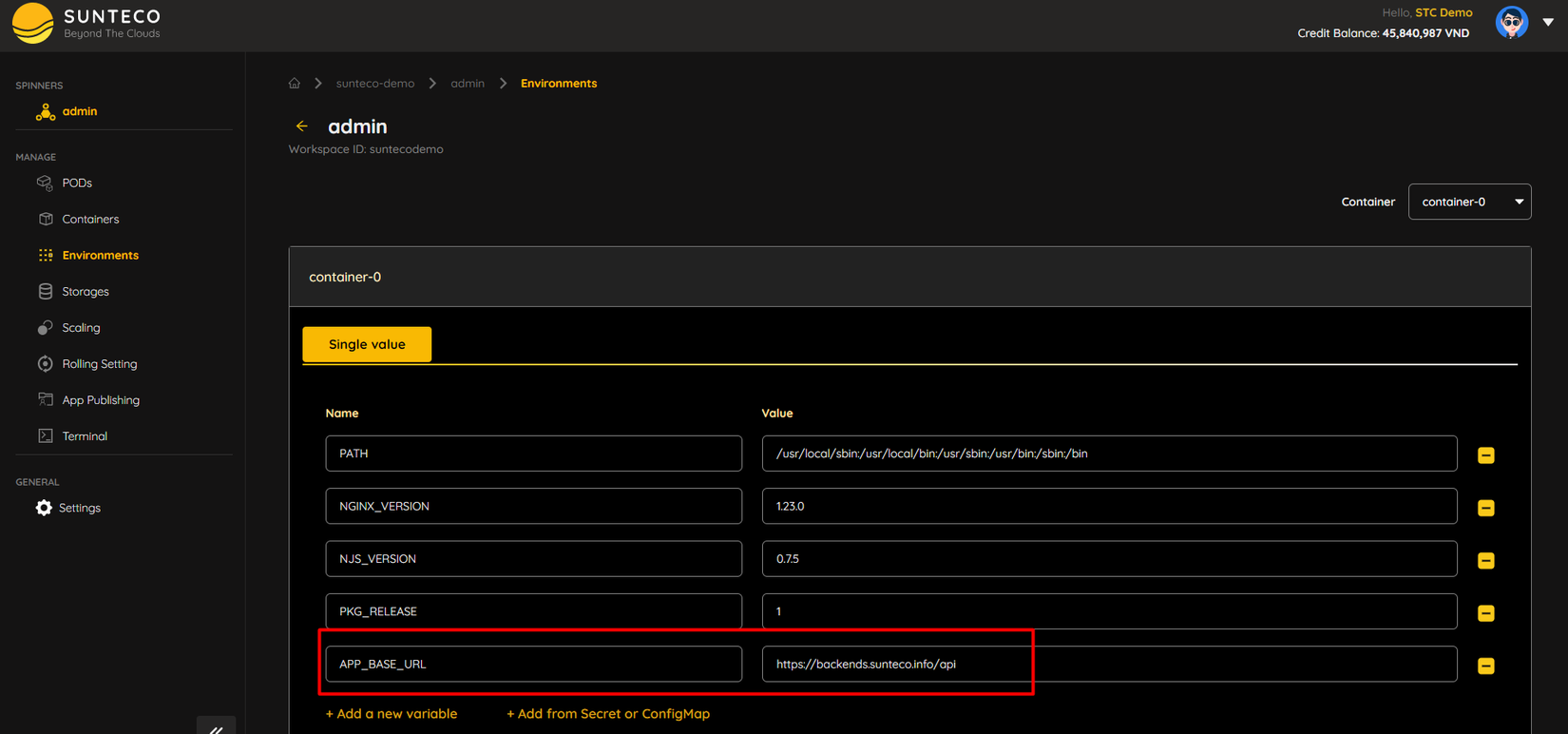
Task: Open the Container dropdown showing container-0
Action: point(1469,202)
